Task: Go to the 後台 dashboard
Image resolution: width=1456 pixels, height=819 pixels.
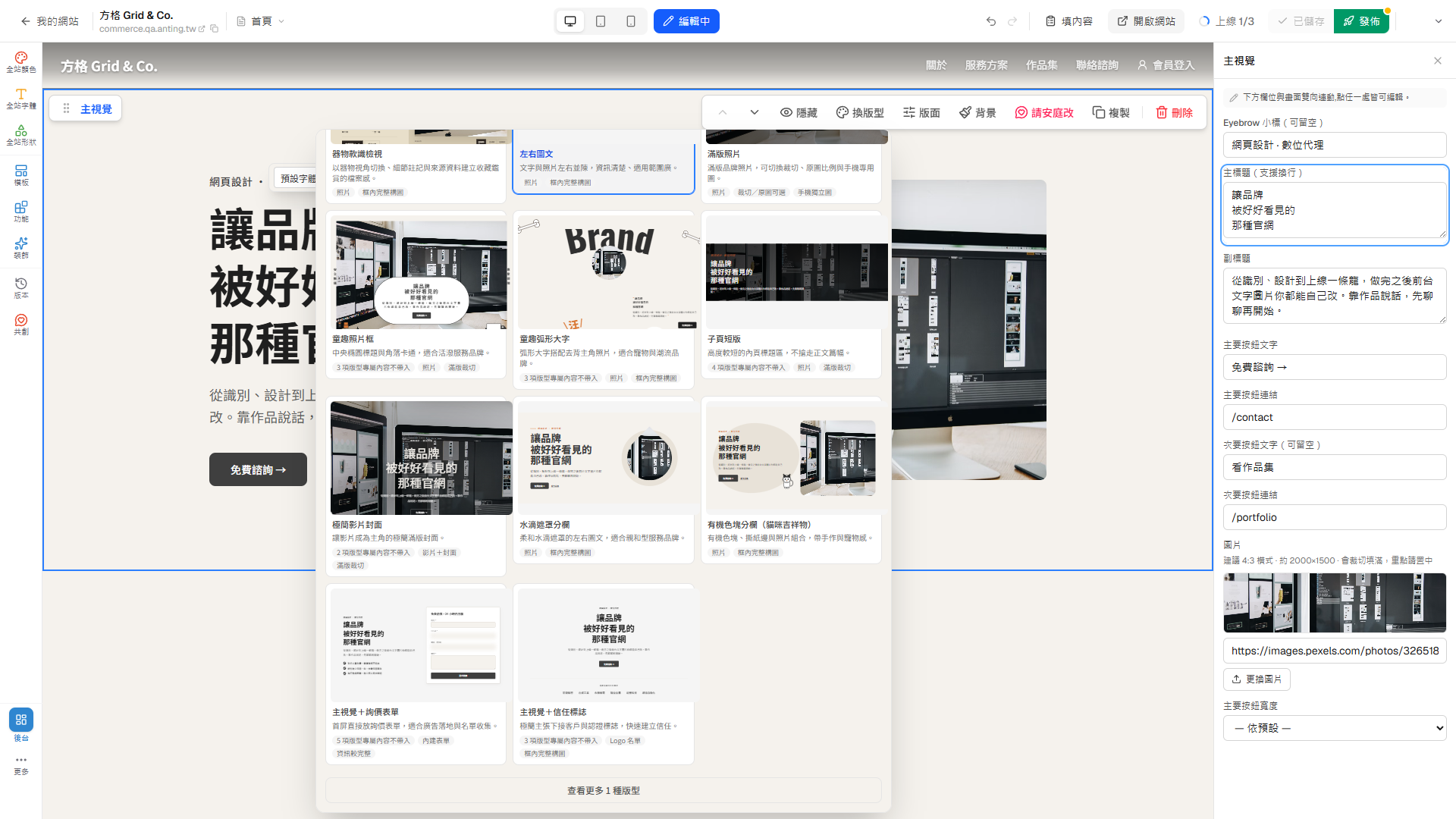Action: pyautogui.click(x=21, y=725)
